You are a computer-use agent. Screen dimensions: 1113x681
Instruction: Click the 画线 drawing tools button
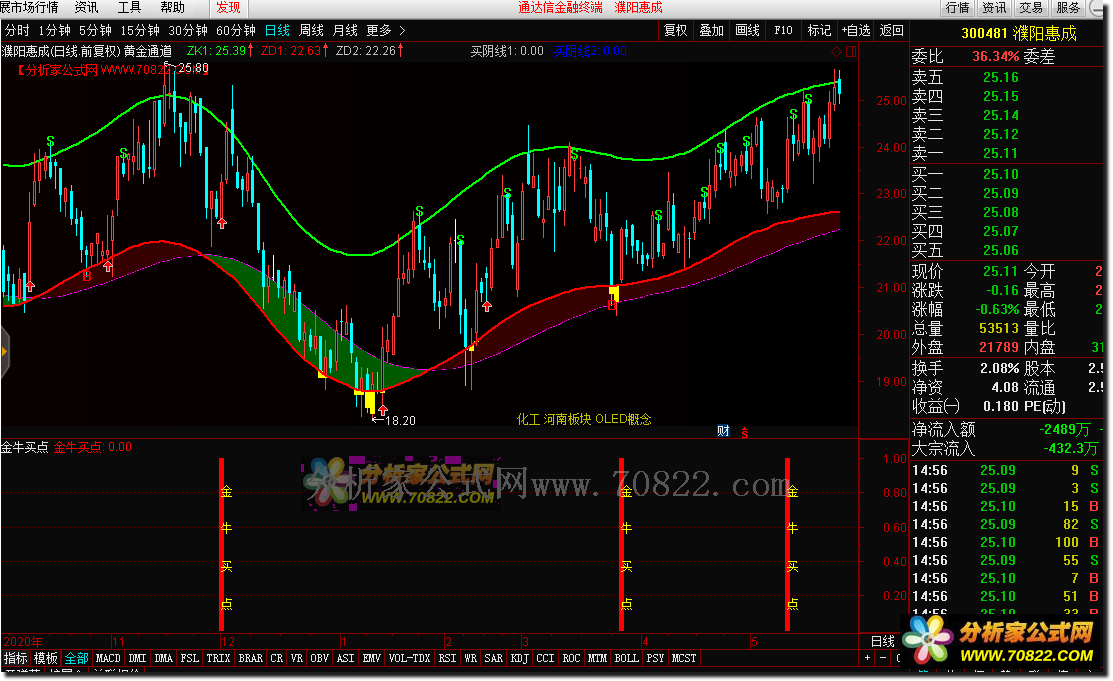click(747, 31)
